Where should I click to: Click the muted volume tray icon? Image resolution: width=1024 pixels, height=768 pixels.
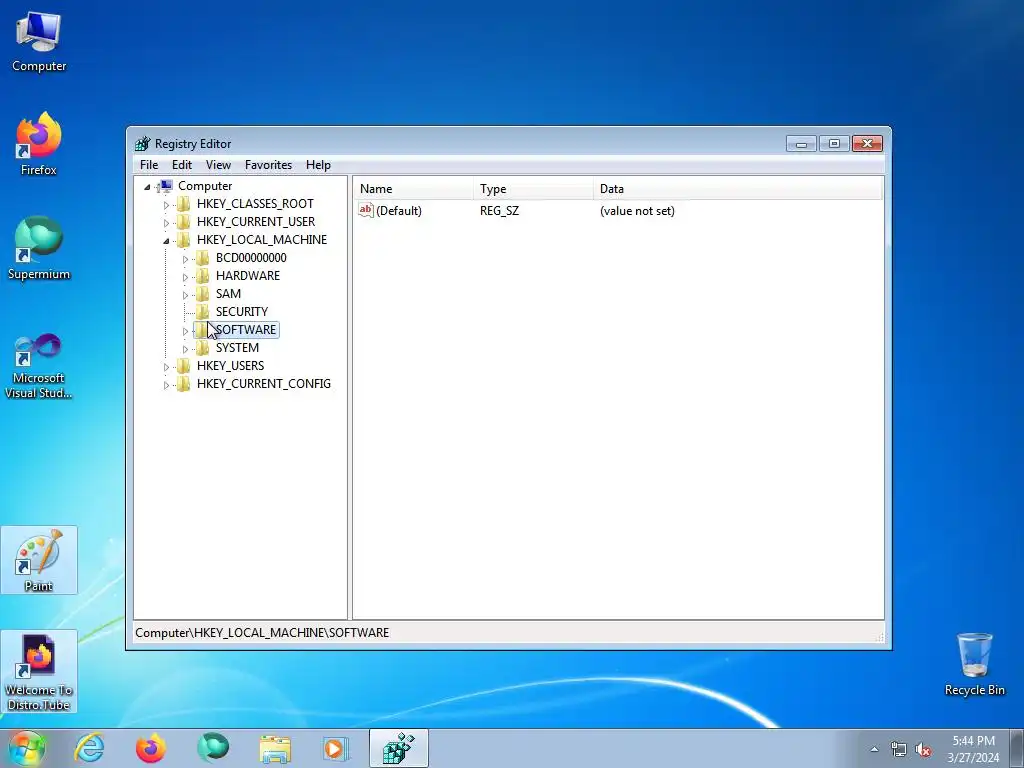coord(923,749)
